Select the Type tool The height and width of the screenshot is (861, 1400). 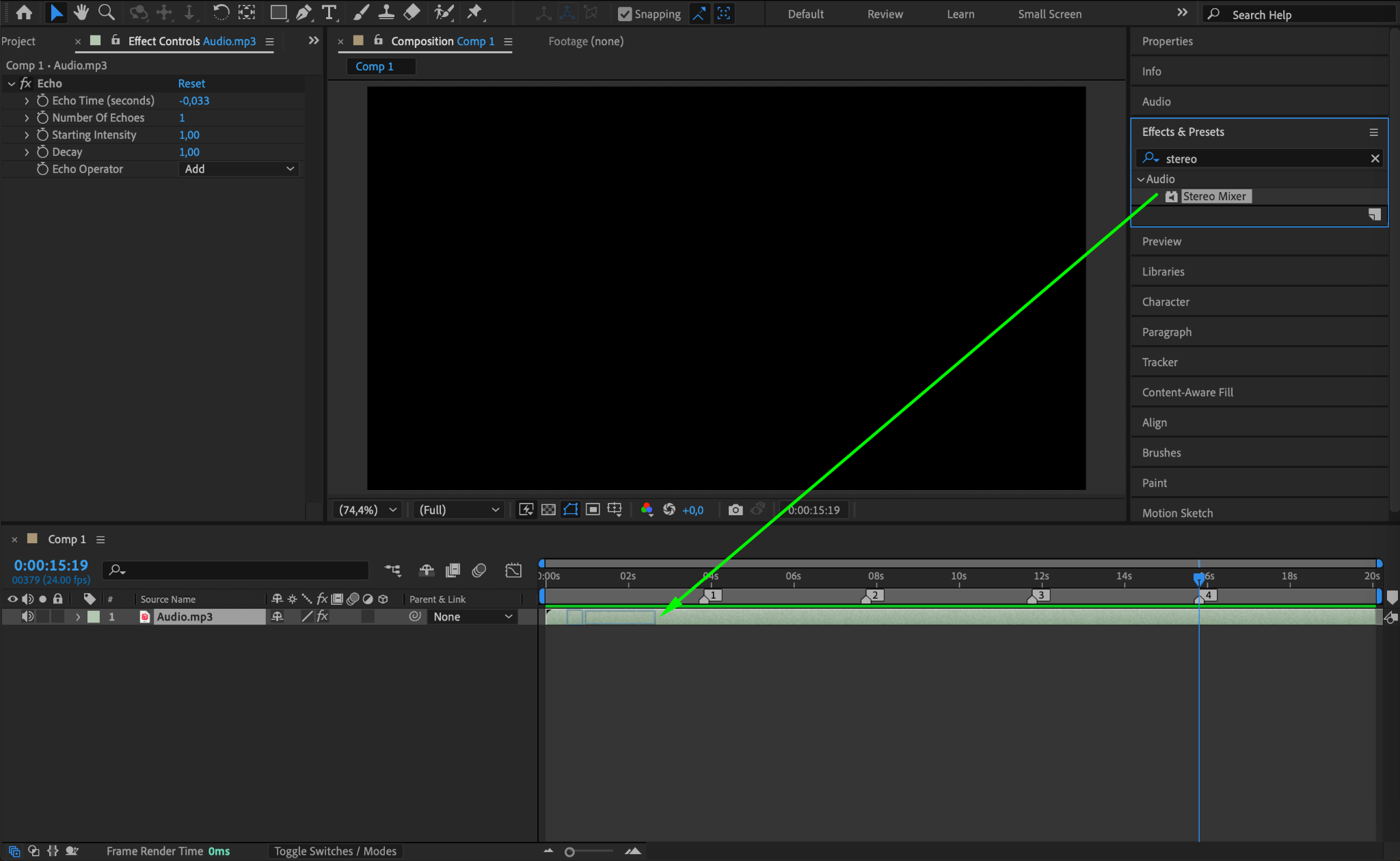(329, 12)
